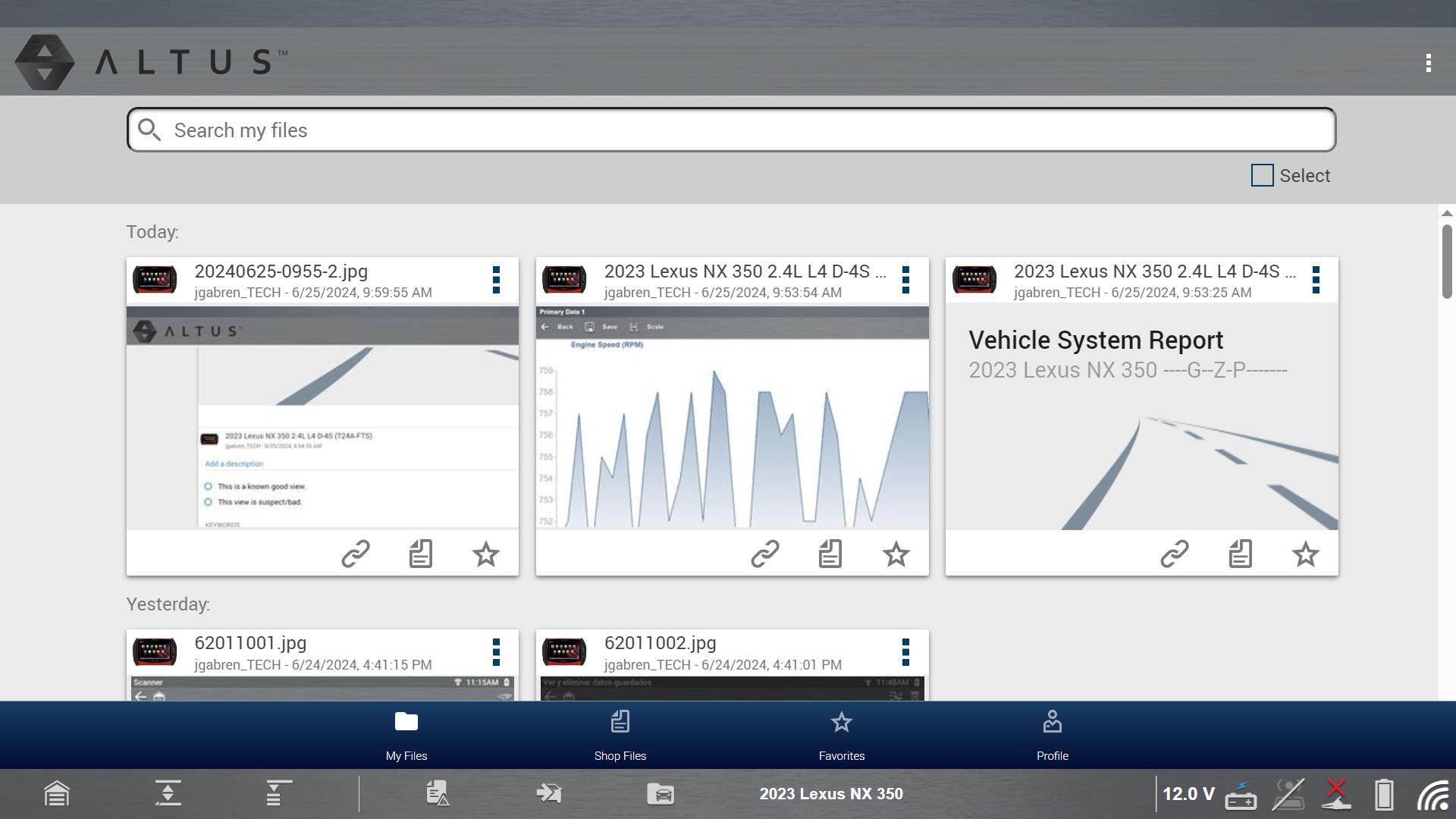1456x819 pixels.
Task: Click the shop files document icon on Engine Speed graph card
Action: (830, 554)
